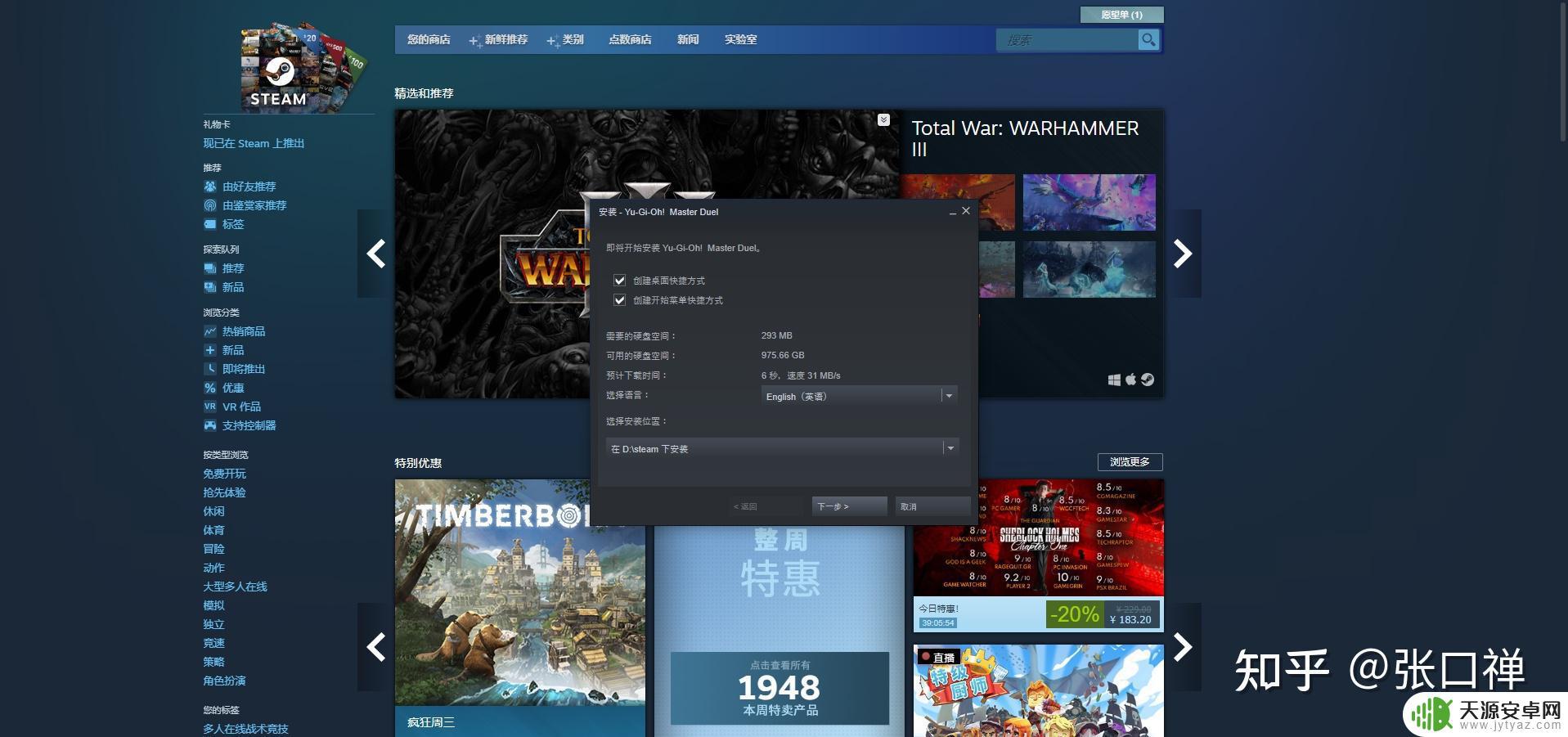
Task: Click the Total War: WARHAMMER III title
Action: click(1025, 138)
